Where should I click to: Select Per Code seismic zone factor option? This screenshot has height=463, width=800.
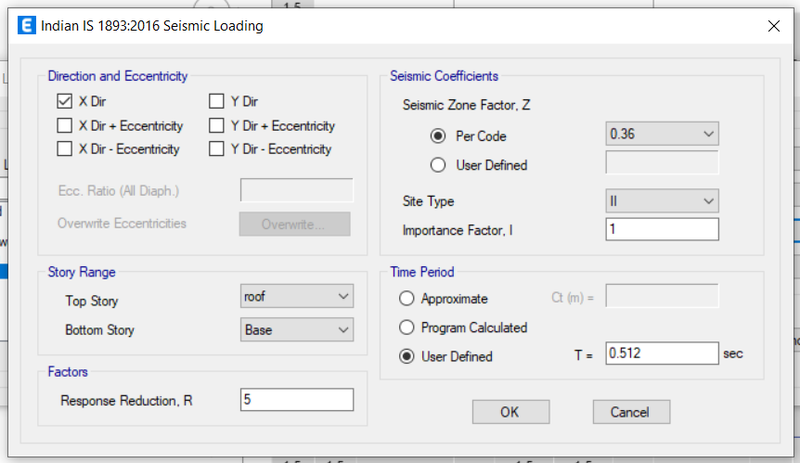[x=438, y=136]
